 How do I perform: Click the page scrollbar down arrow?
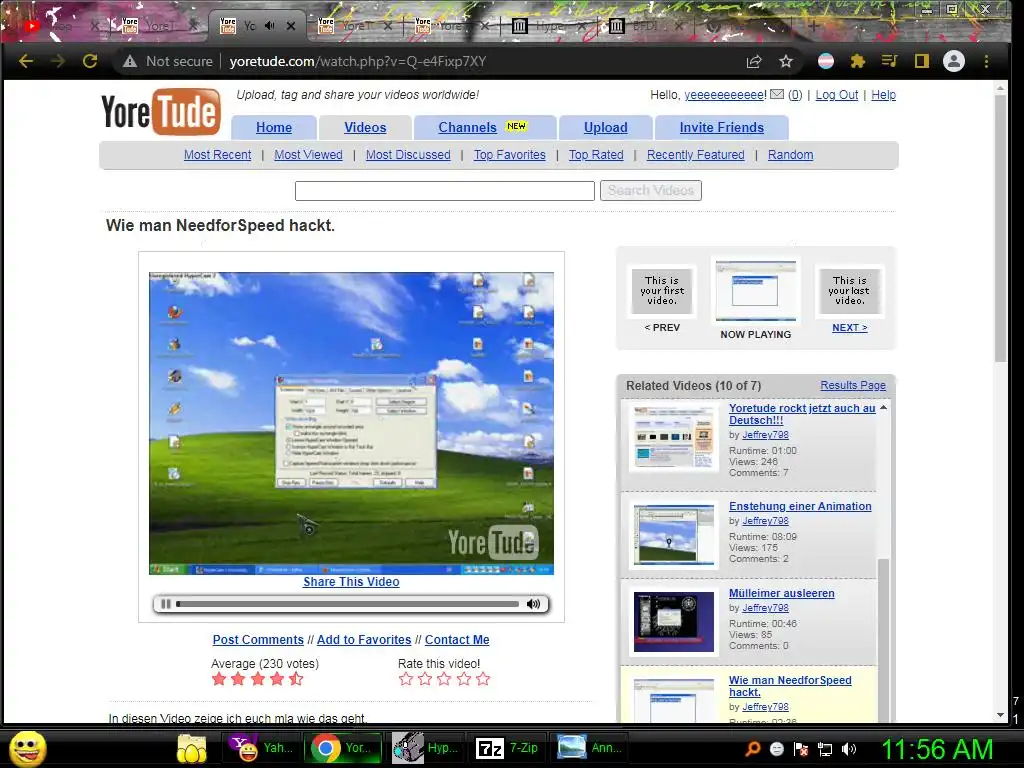coord(1000,715)
